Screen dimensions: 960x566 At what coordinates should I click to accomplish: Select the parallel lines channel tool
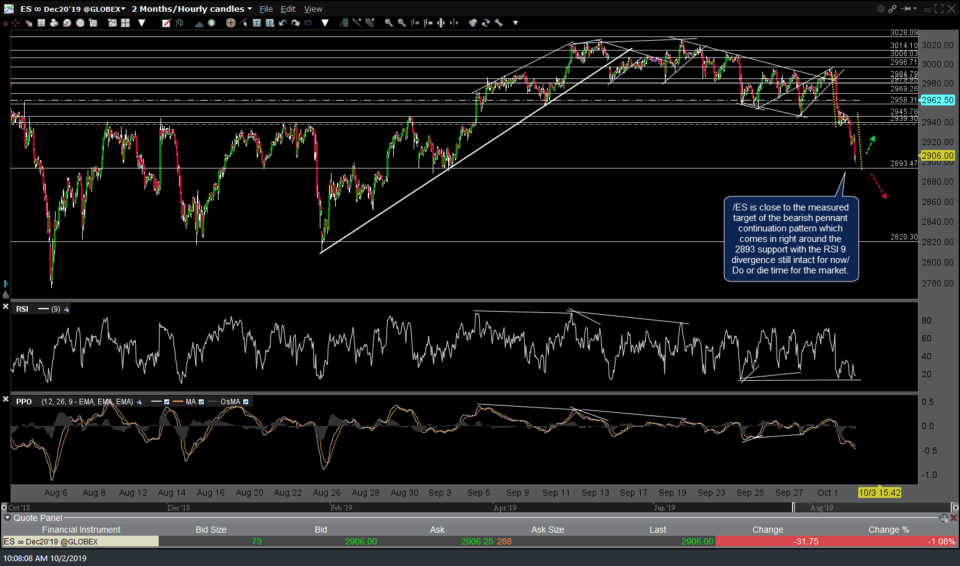369,23
